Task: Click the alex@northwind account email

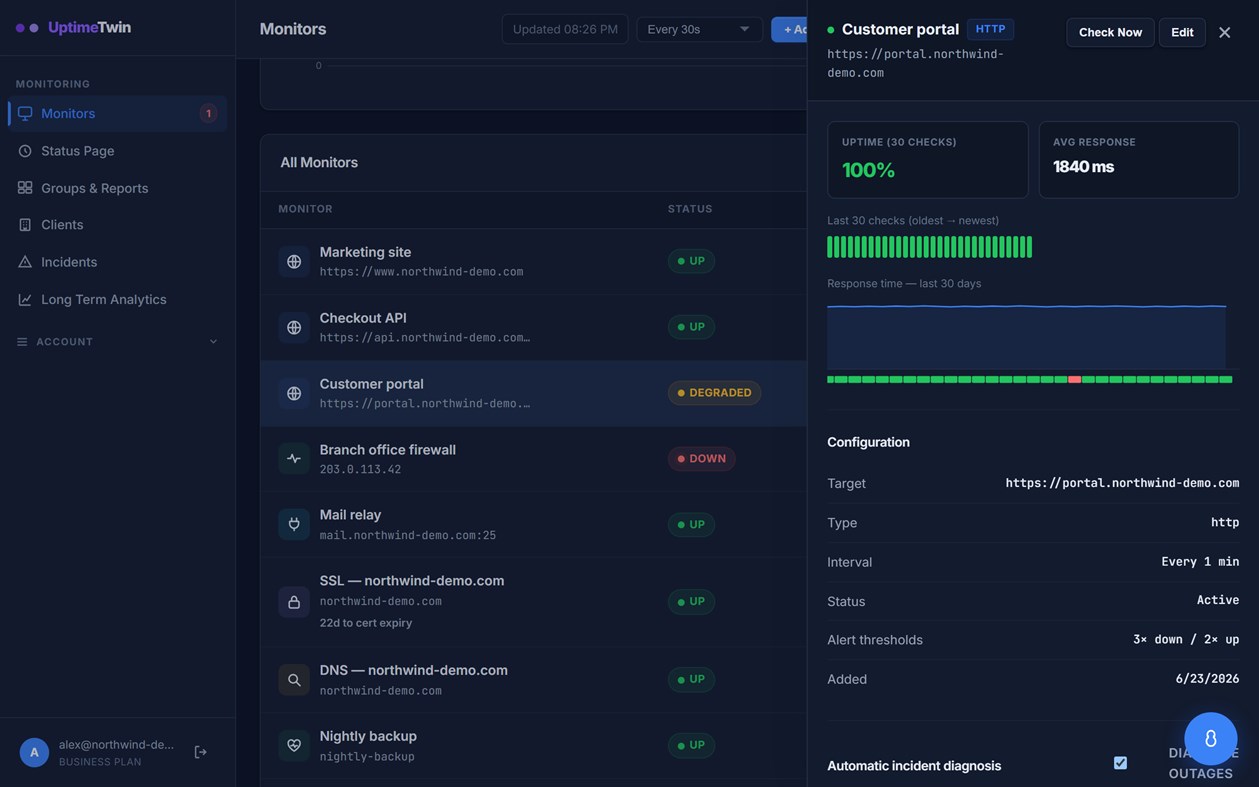Action: (116, 745)
